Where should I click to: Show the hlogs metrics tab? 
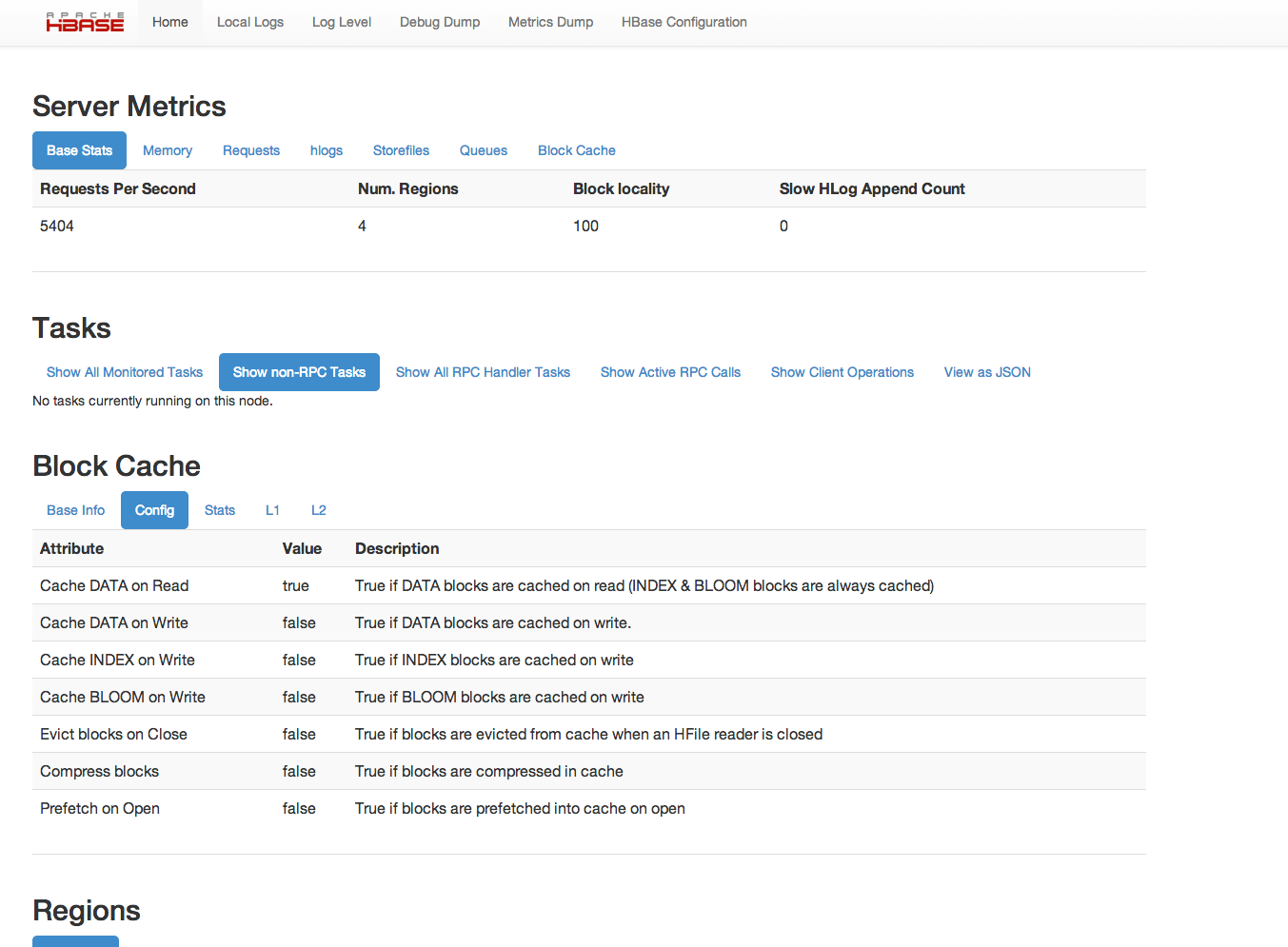point(326,150)
